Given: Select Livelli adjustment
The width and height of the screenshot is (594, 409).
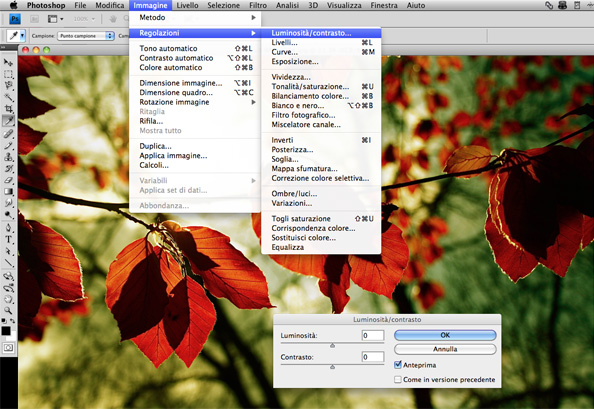Looking at the screenshot, I should click(321, 43).
